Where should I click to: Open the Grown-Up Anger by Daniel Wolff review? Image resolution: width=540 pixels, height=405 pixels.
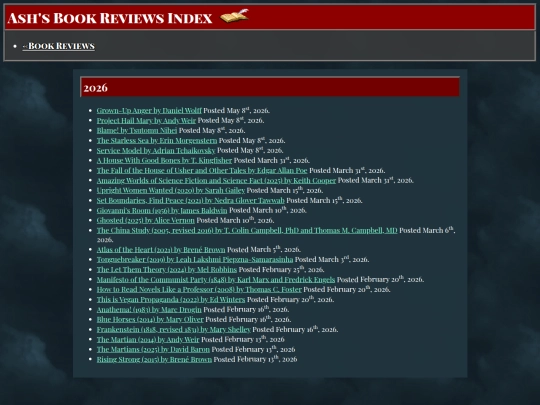point(149,111)
